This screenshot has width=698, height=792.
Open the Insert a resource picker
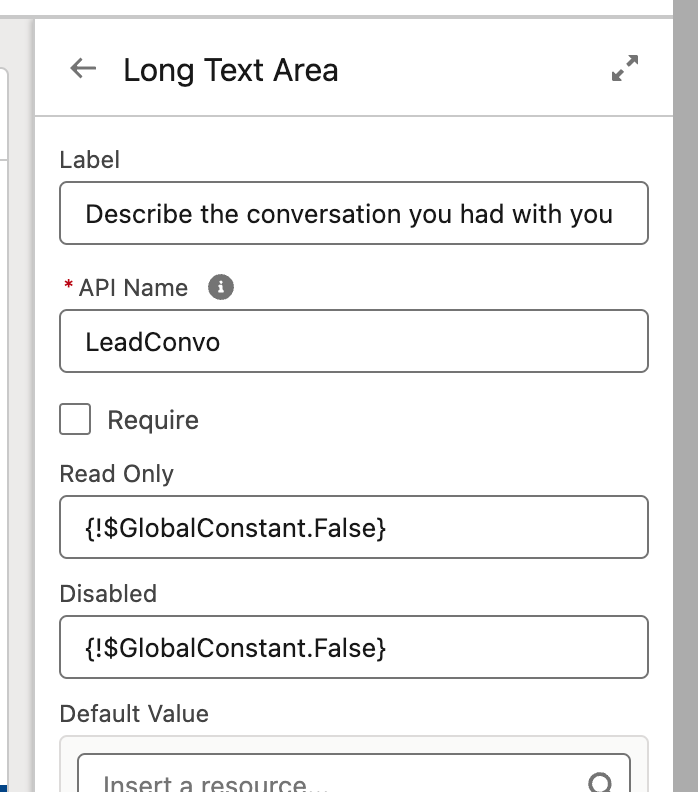pos(354,774)
